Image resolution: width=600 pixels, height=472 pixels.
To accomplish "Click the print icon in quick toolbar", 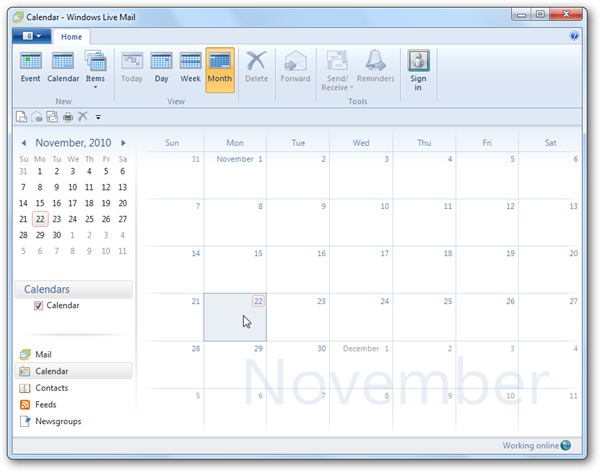I will click(68, 117).
